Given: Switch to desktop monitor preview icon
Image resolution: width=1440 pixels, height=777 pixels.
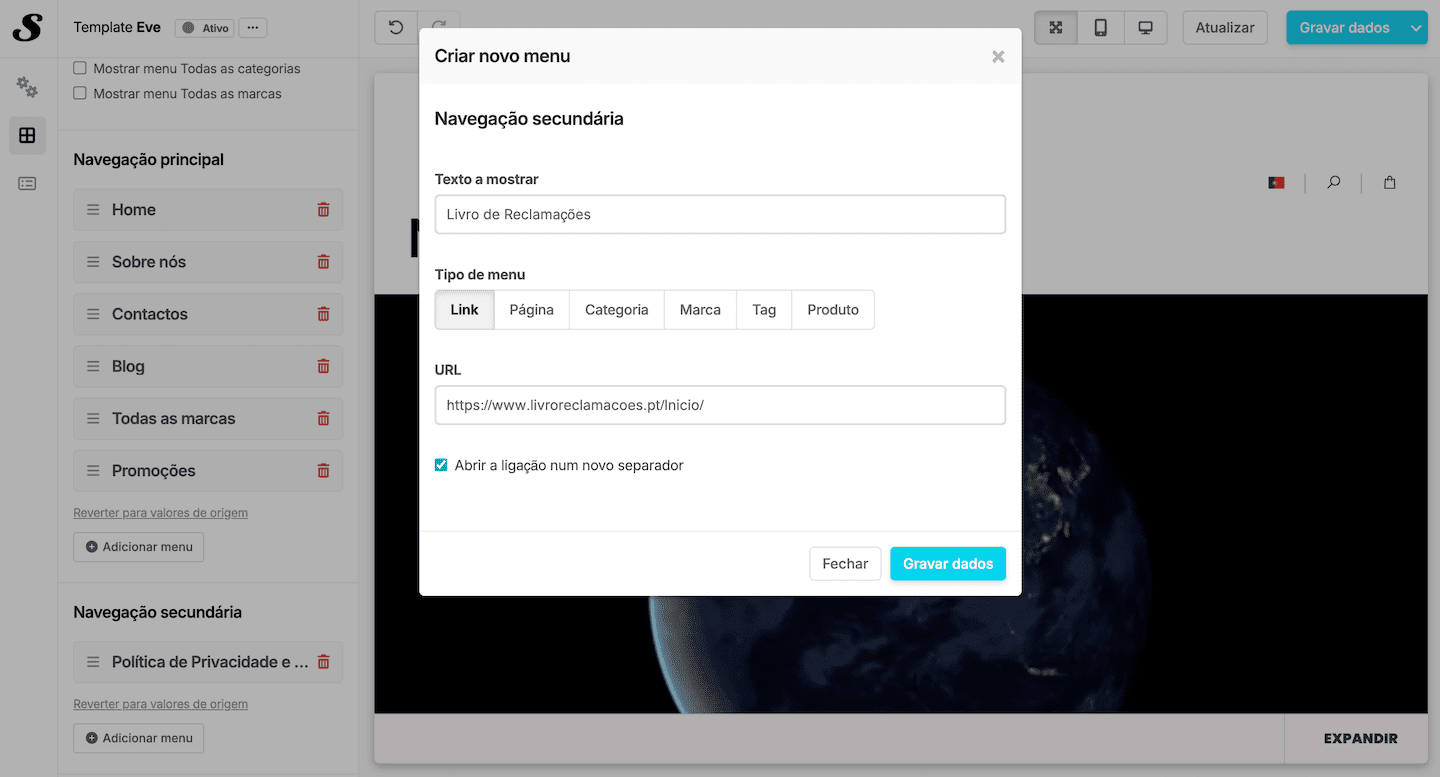Looking at the screenshot, I should point(1145,28).
